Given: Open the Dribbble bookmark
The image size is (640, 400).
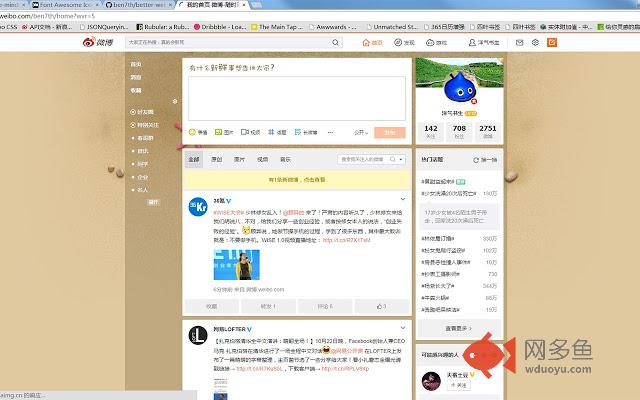Looking at the screenshot, I should coord(220,27).
